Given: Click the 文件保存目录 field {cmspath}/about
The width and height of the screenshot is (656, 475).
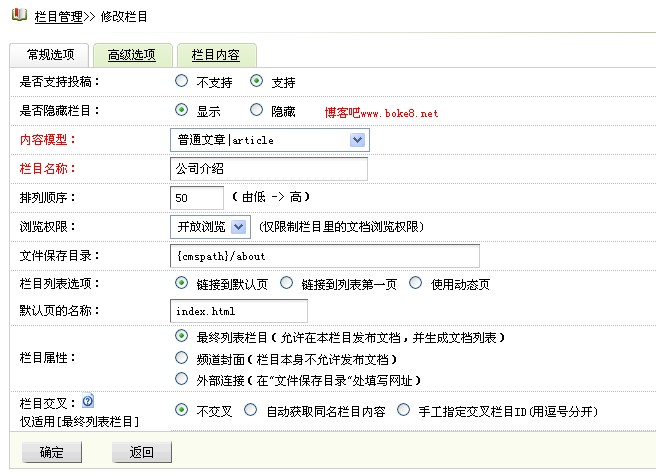Looking at the screenshot, I should (325, 256).
